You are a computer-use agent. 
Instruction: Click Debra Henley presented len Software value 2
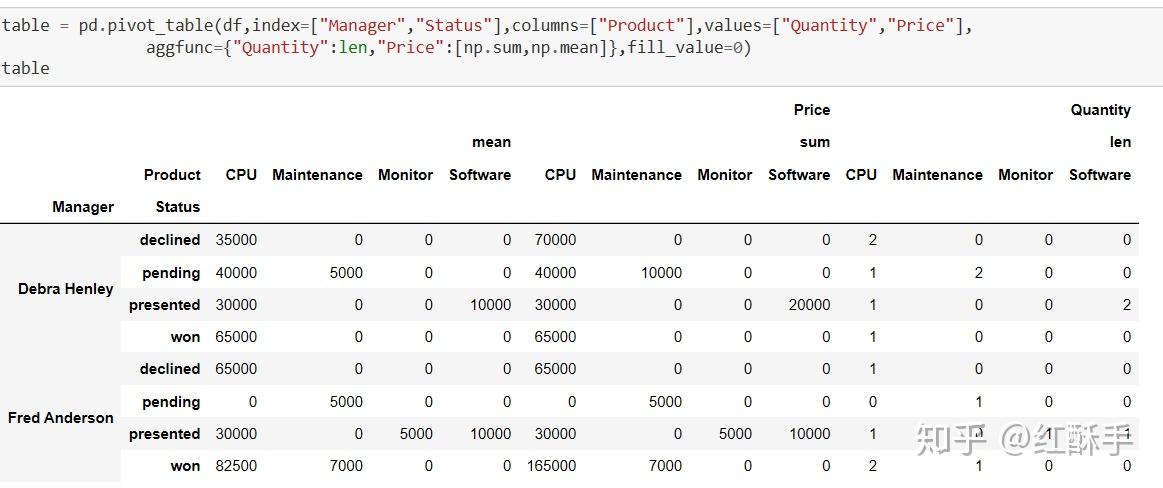click(x=1127, y=305)
